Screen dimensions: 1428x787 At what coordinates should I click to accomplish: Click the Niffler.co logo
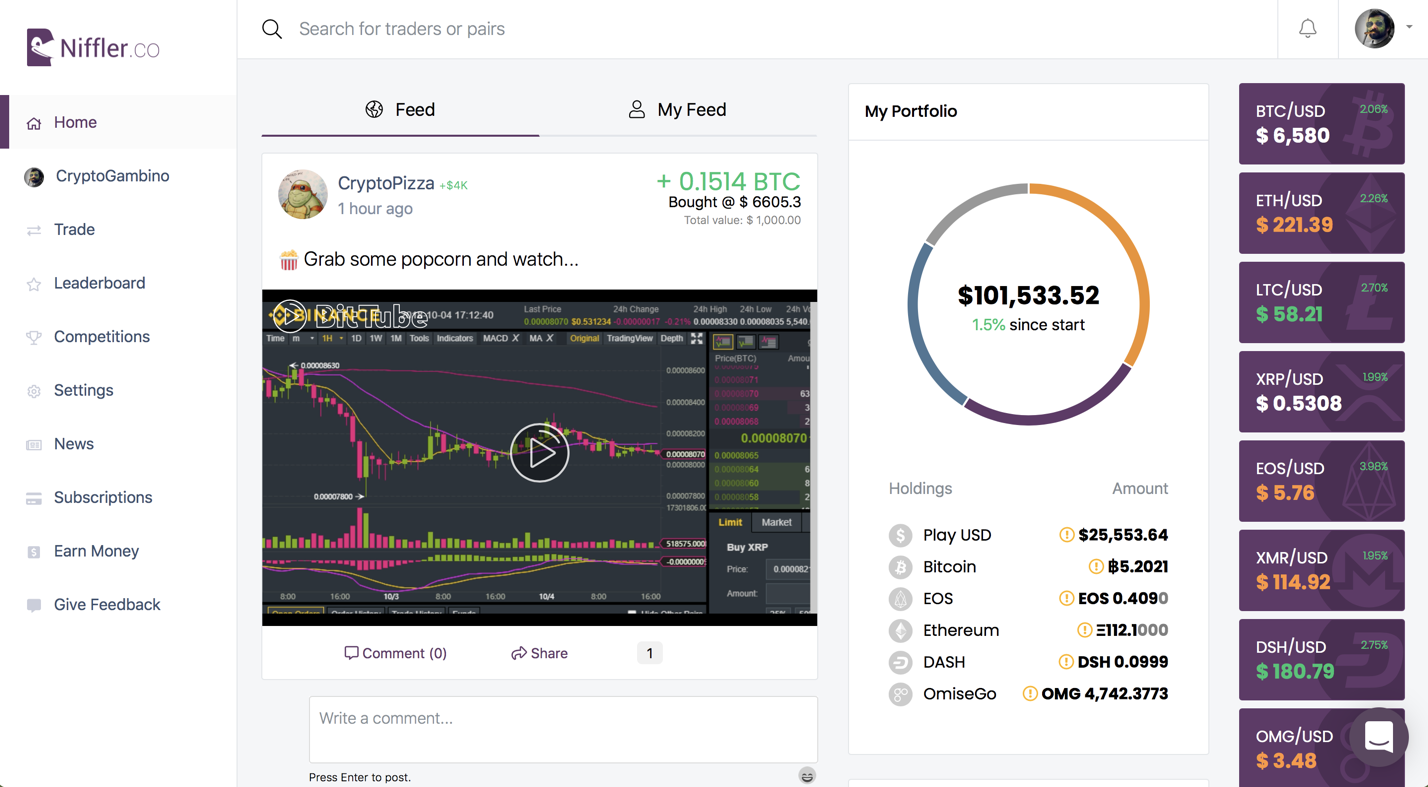(93, 47)
